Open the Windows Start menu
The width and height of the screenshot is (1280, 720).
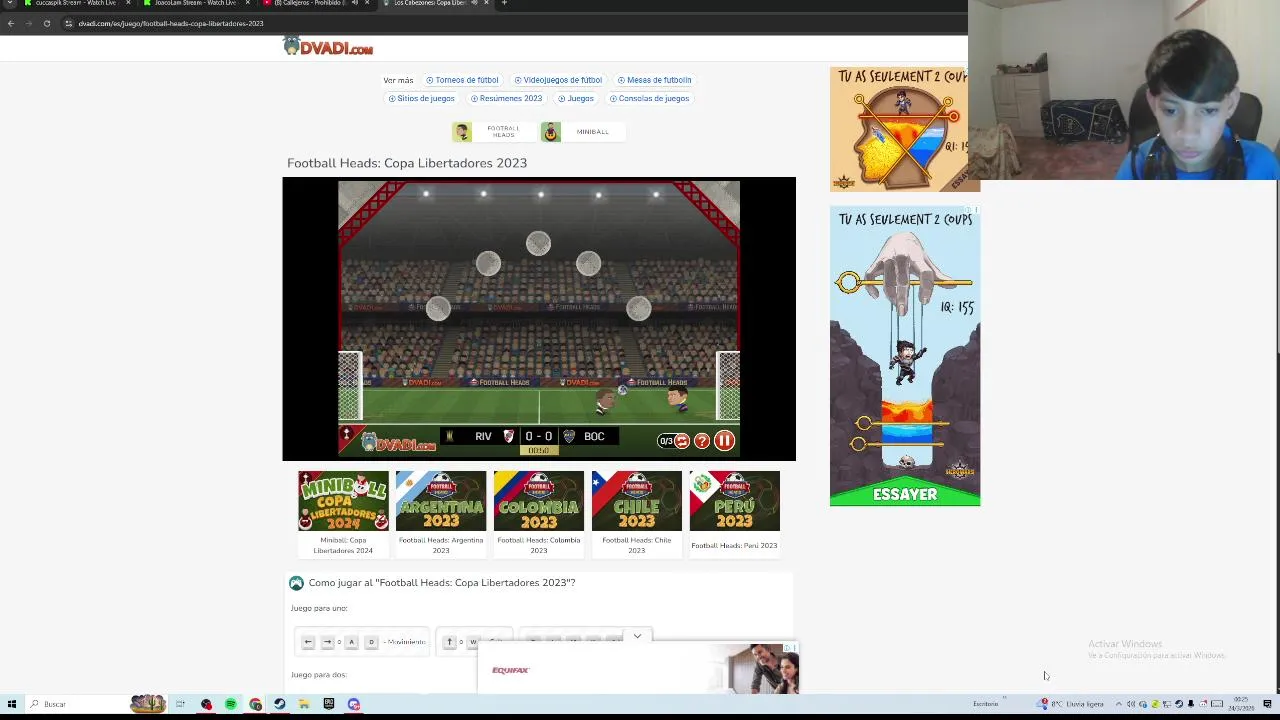12,704
